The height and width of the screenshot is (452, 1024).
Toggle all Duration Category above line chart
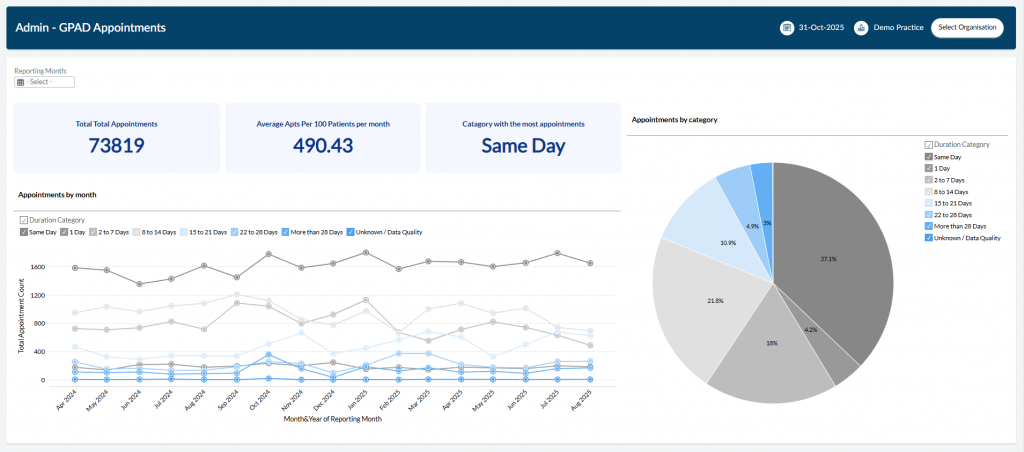(23, 220)
